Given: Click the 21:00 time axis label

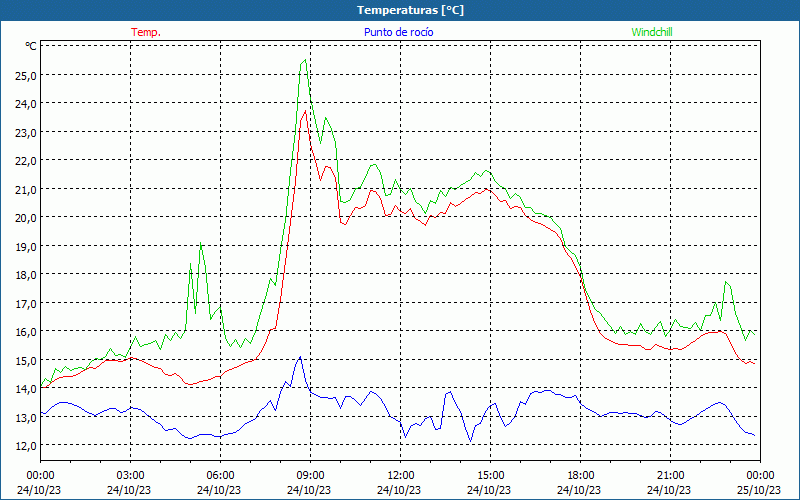Looking at the screenshot, I should pyautogui.click(x=670, y=476).
